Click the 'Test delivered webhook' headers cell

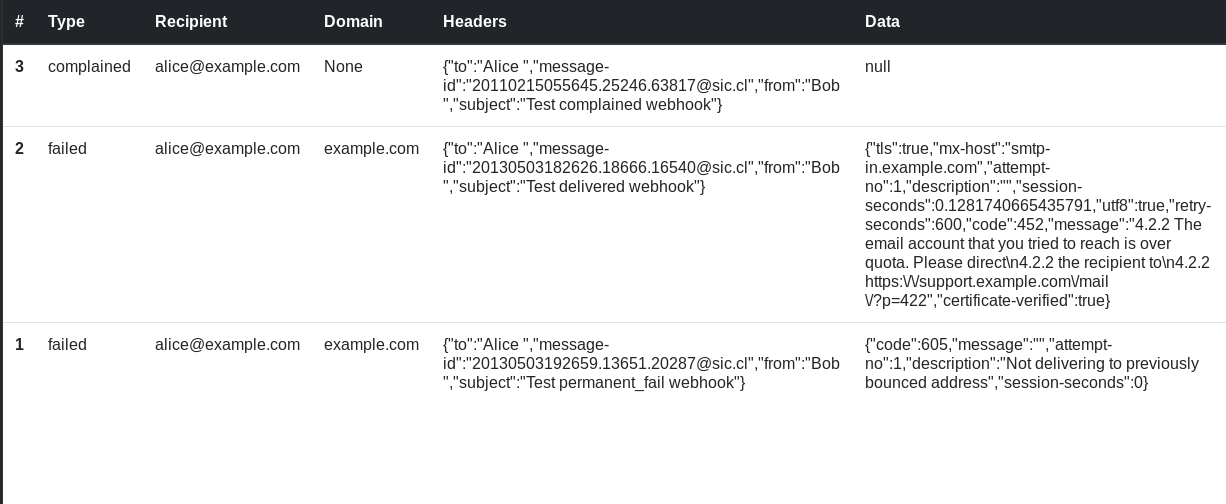[x=641, y=168]
